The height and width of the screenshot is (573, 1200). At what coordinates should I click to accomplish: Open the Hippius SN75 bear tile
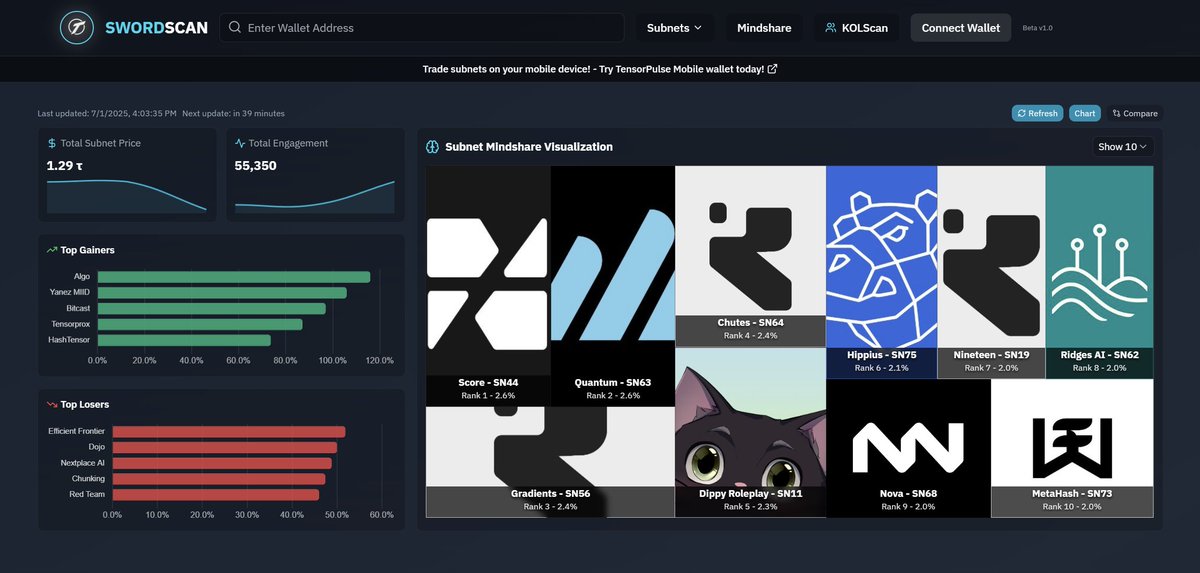tap(882, 272)
